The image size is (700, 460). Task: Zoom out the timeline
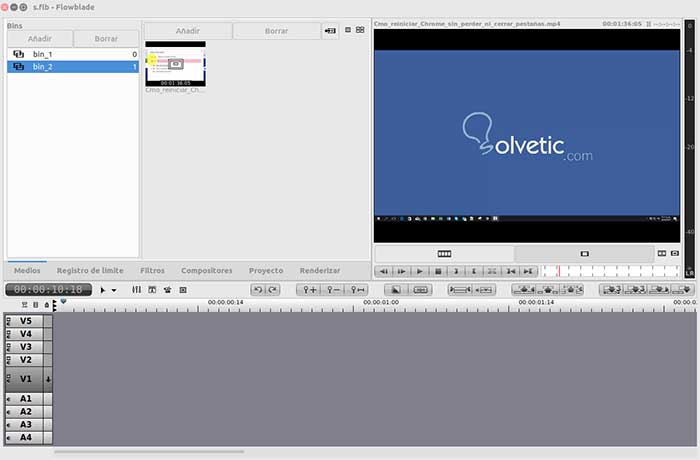click(333, 290)
